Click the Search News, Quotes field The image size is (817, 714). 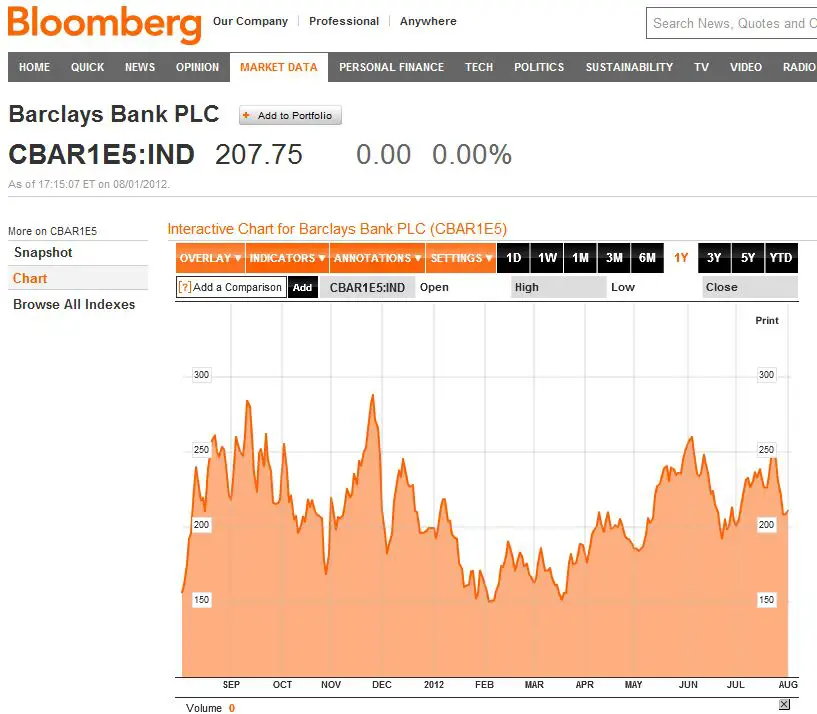click(x=732, y=23)
